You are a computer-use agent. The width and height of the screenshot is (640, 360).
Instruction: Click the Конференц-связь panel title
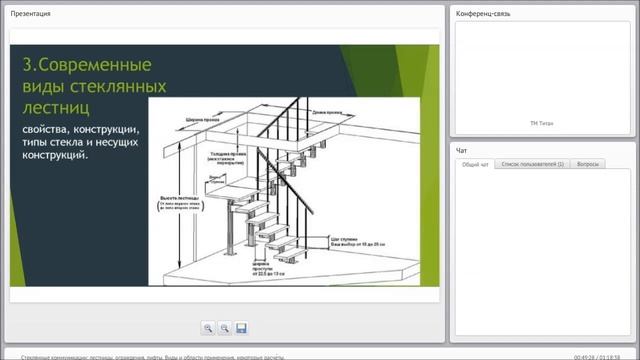pyautogui.click(x=483, y=14)
